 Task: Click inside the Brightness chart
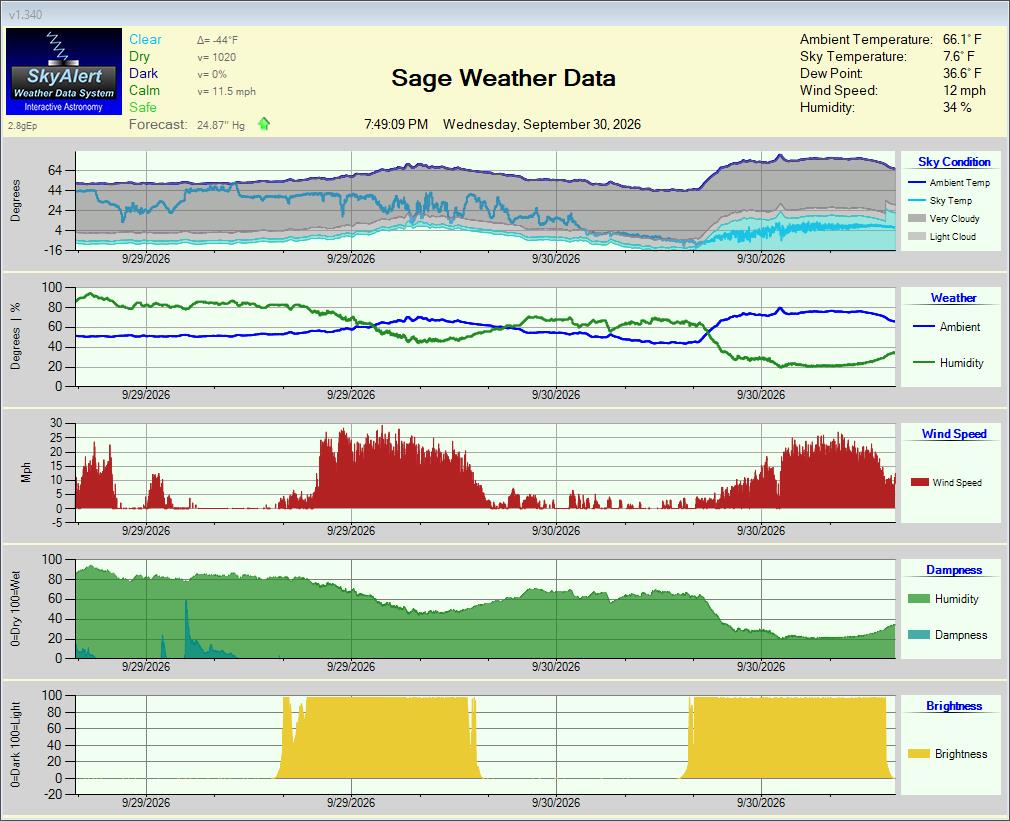486,744
